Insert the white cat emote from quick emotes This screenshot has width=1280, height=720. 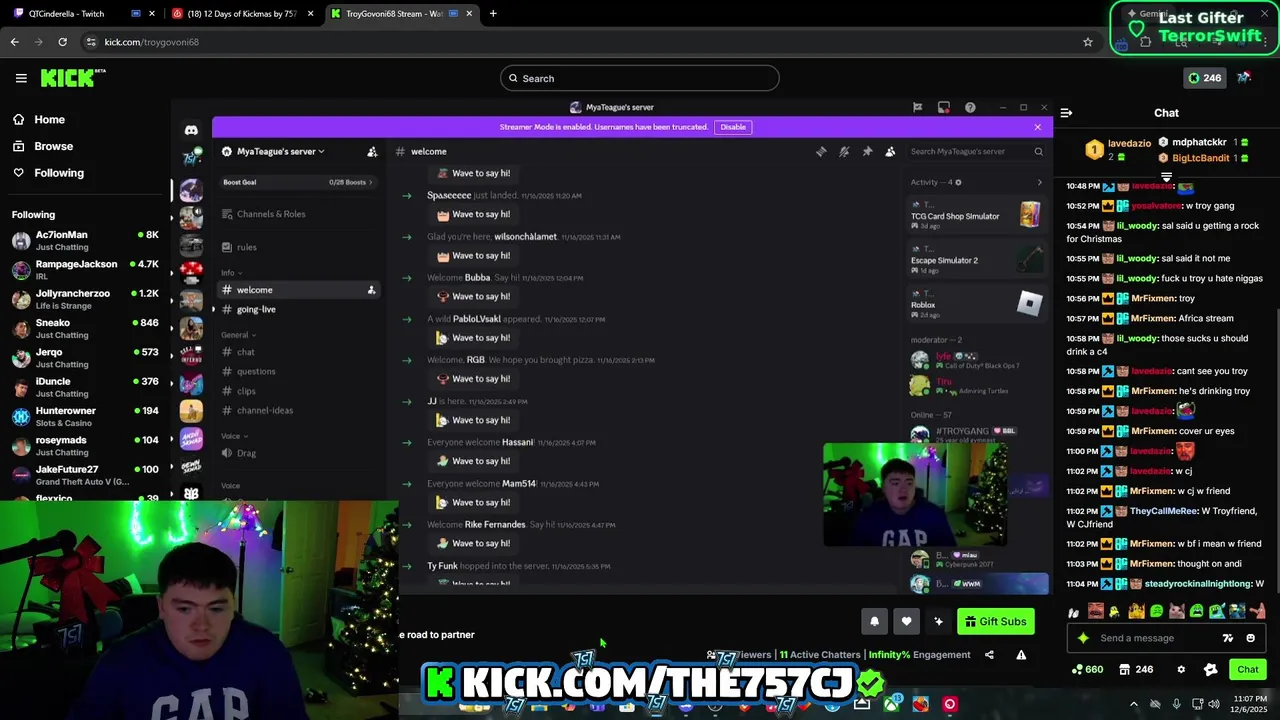coord(1176,611)
